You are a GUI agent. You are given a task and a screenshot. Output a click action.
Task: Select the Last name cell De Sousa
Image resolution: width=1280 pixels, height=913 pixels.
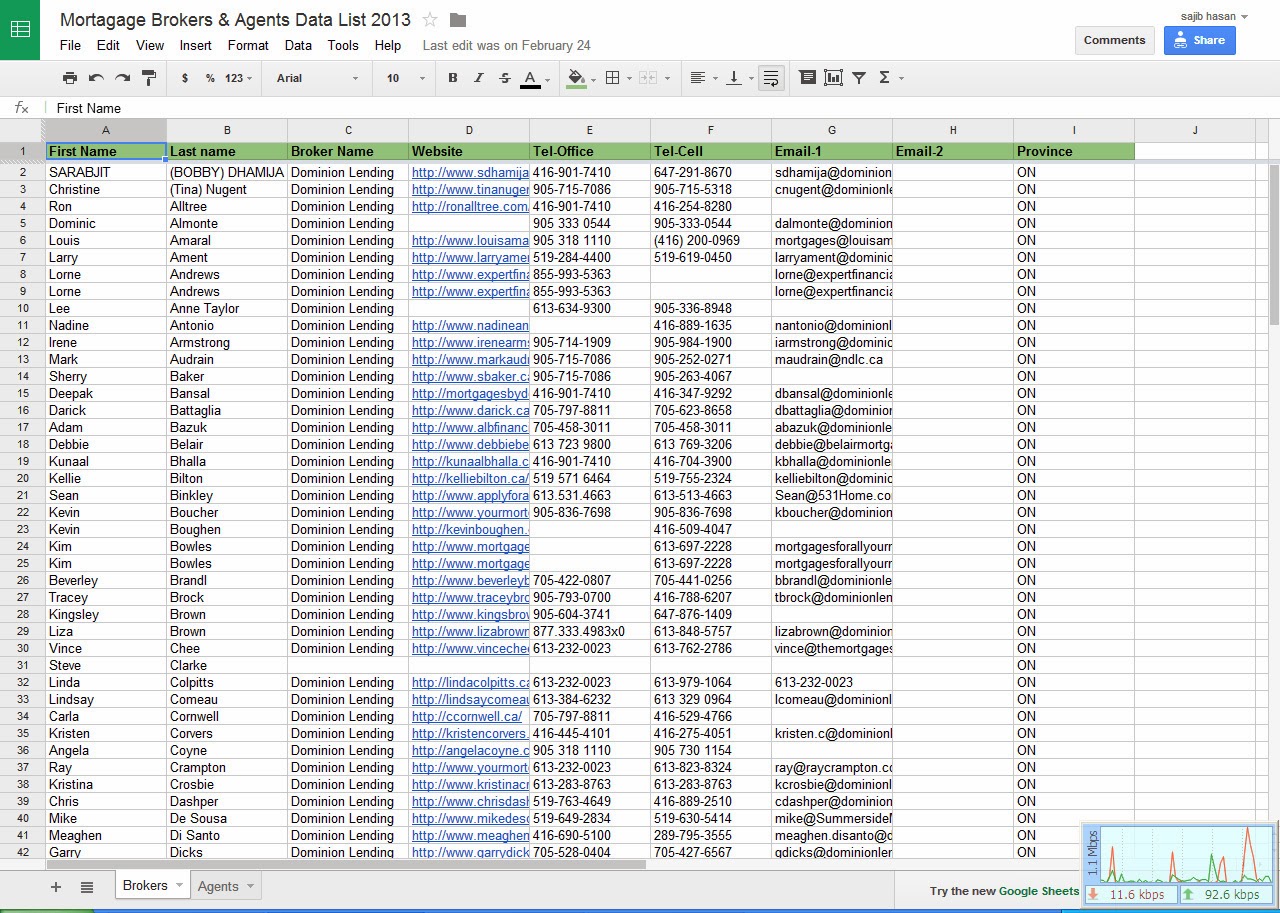[227, 818]
